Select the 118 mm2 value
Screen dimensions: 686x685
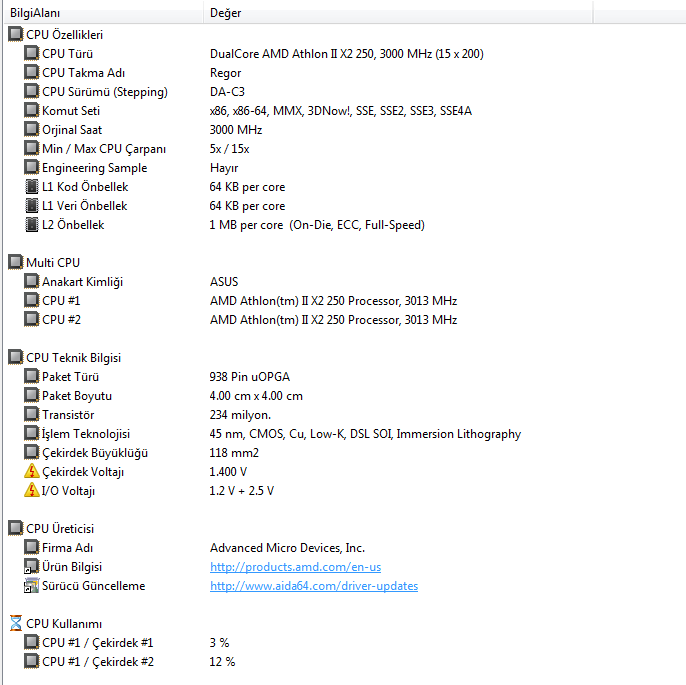point(234,453)
